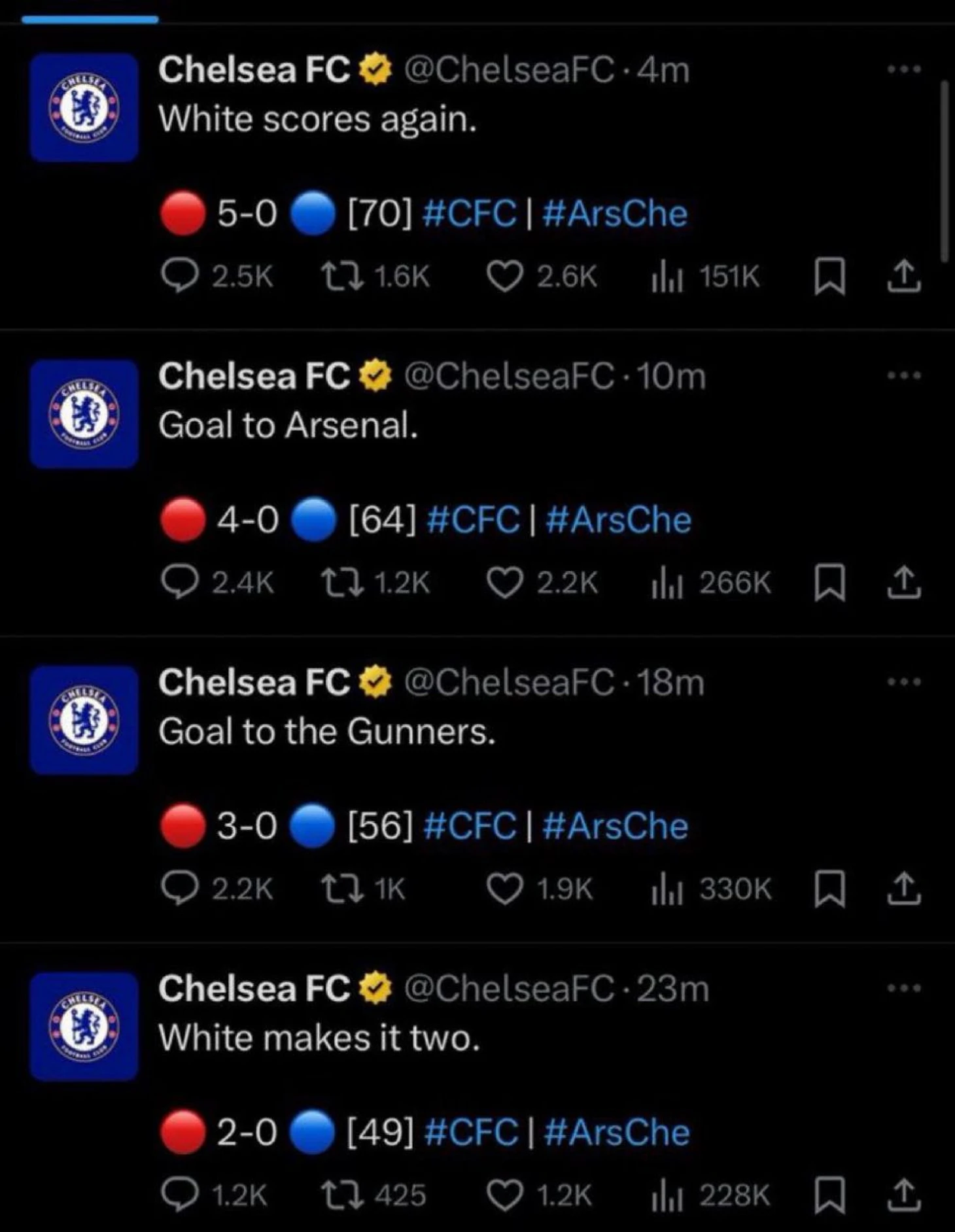Share the "White makes it two" tweet

tap(904, 1195)
